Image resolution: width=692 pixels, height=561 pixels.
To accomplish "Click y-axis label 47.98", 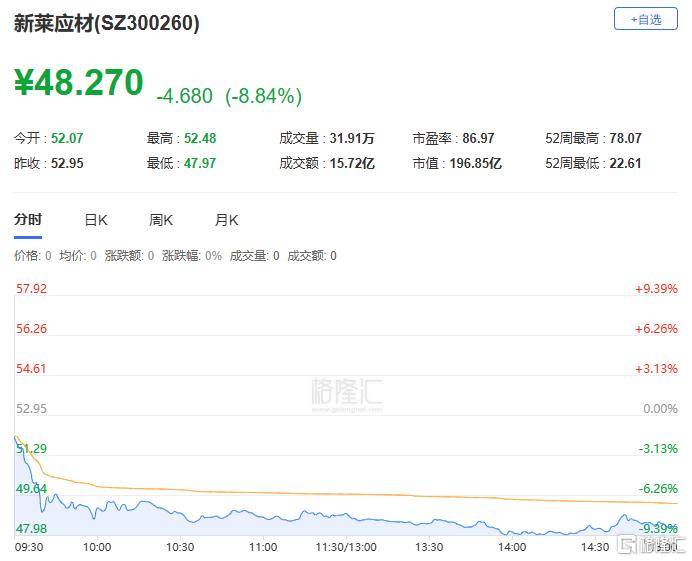I will click(x=31, y=528).
